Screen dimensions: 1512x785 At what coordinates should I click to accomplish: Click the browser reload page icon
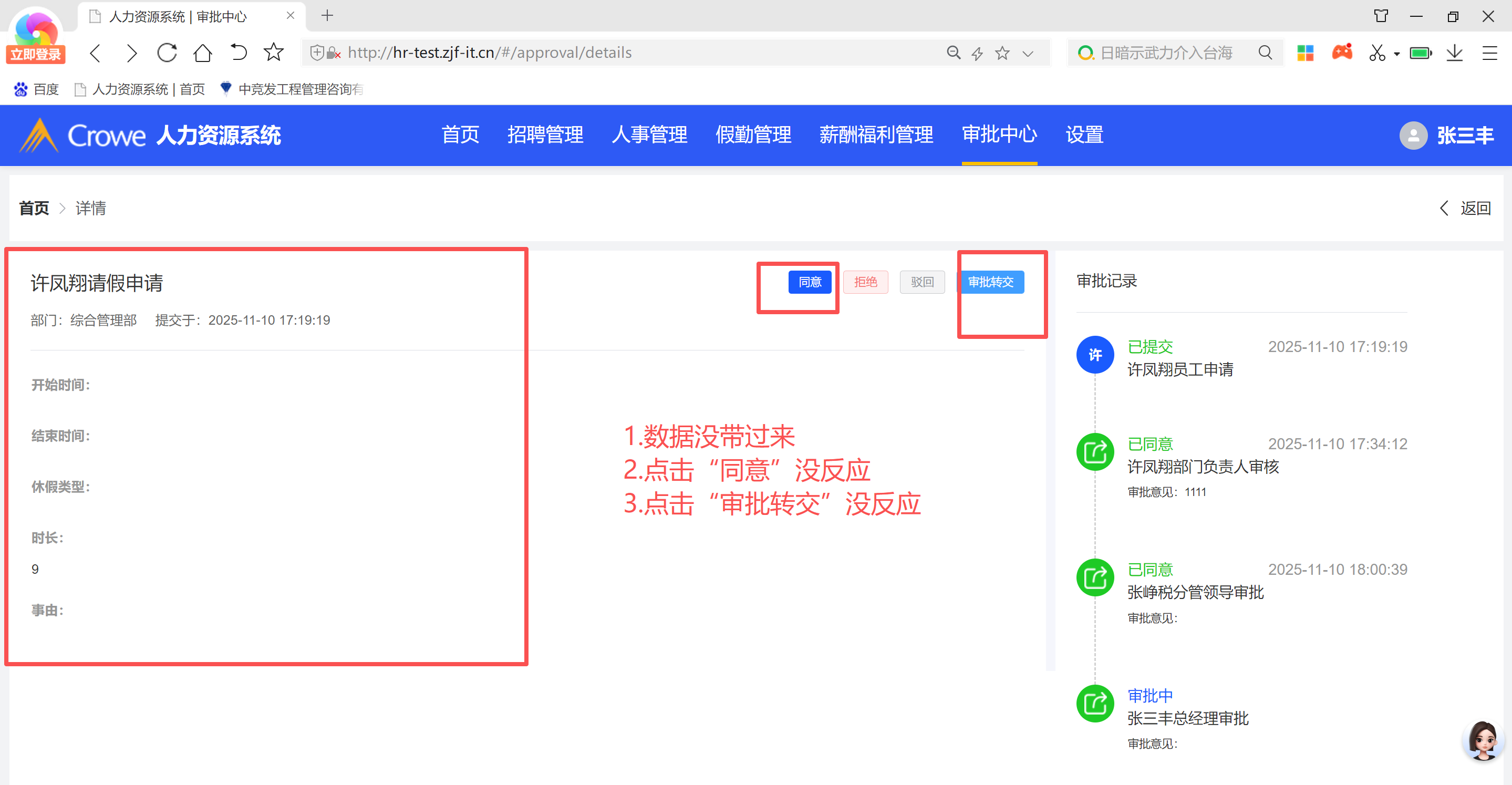(x=167, y=53)
